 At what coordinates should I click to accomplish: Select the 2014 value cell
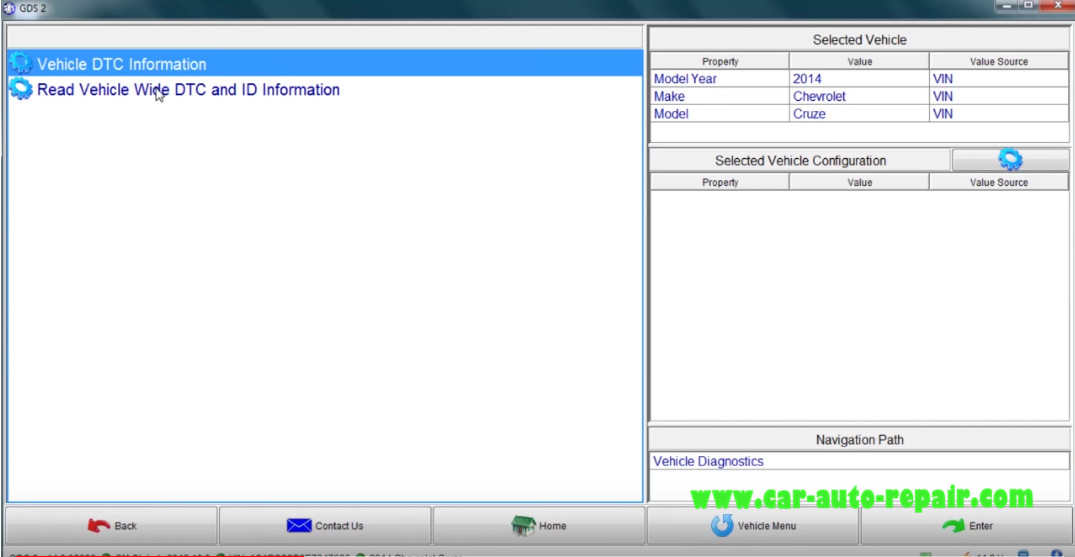coord(859,79)
